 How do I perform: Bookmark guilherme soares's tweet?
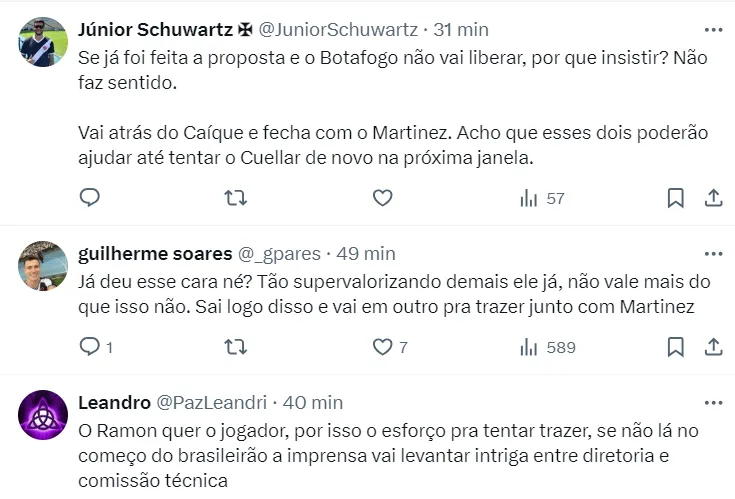pos(675,347)
